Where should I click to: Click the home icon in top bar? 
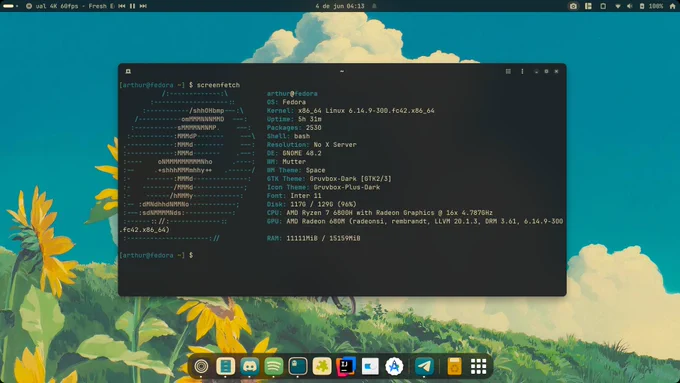pyautogui.click(x=673, y=6)
